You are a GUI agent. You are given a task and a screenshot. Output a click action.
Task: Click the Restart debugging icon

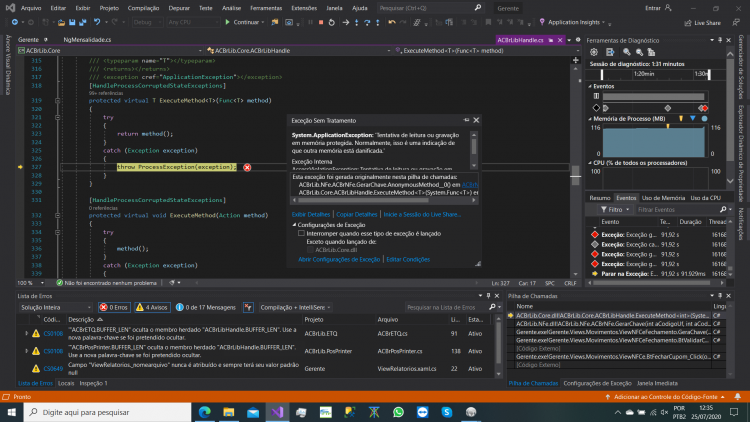[x=331, y=22]
